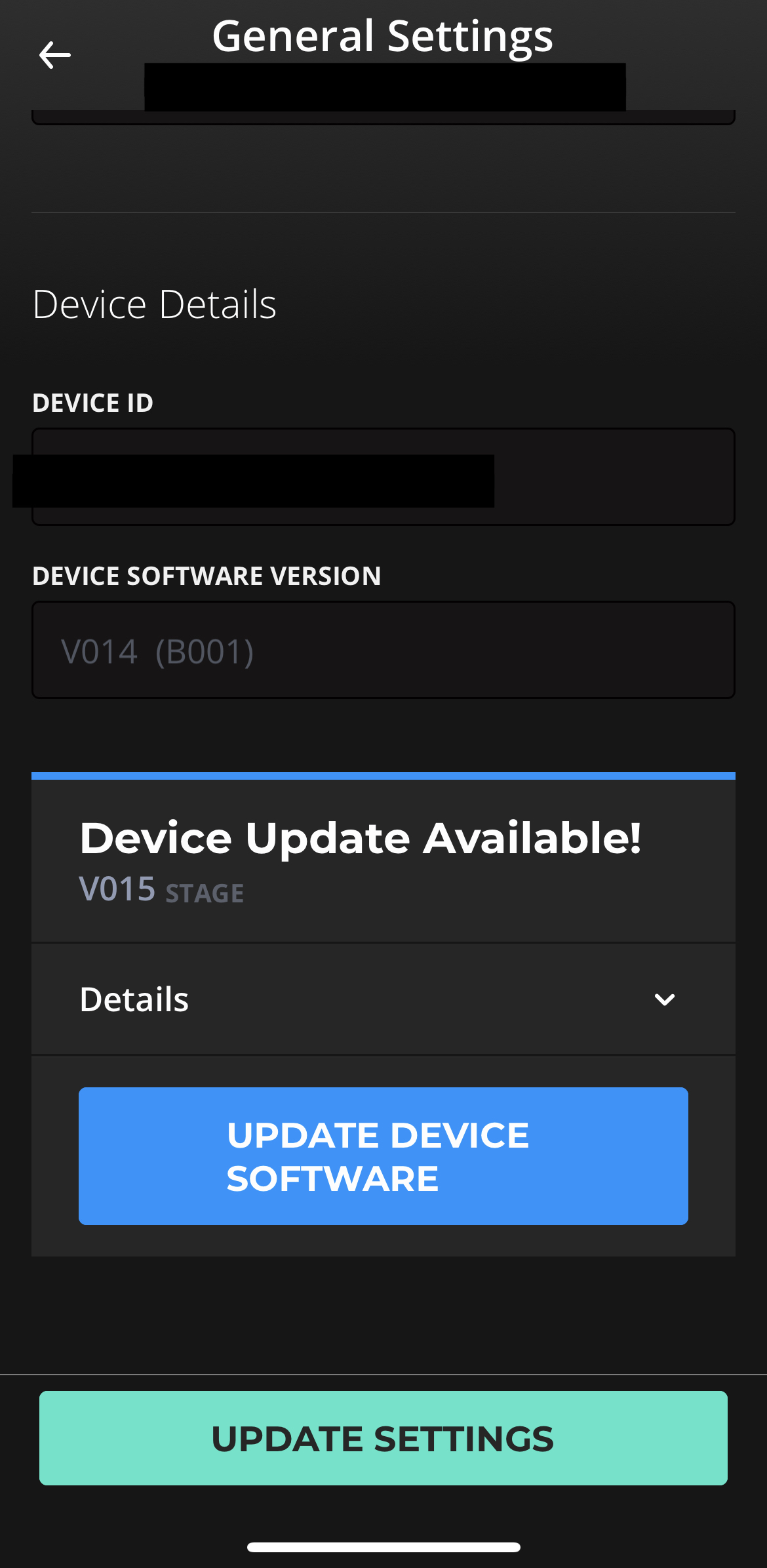
Task: Tap the back arrow icon
Action: point(54,54)
